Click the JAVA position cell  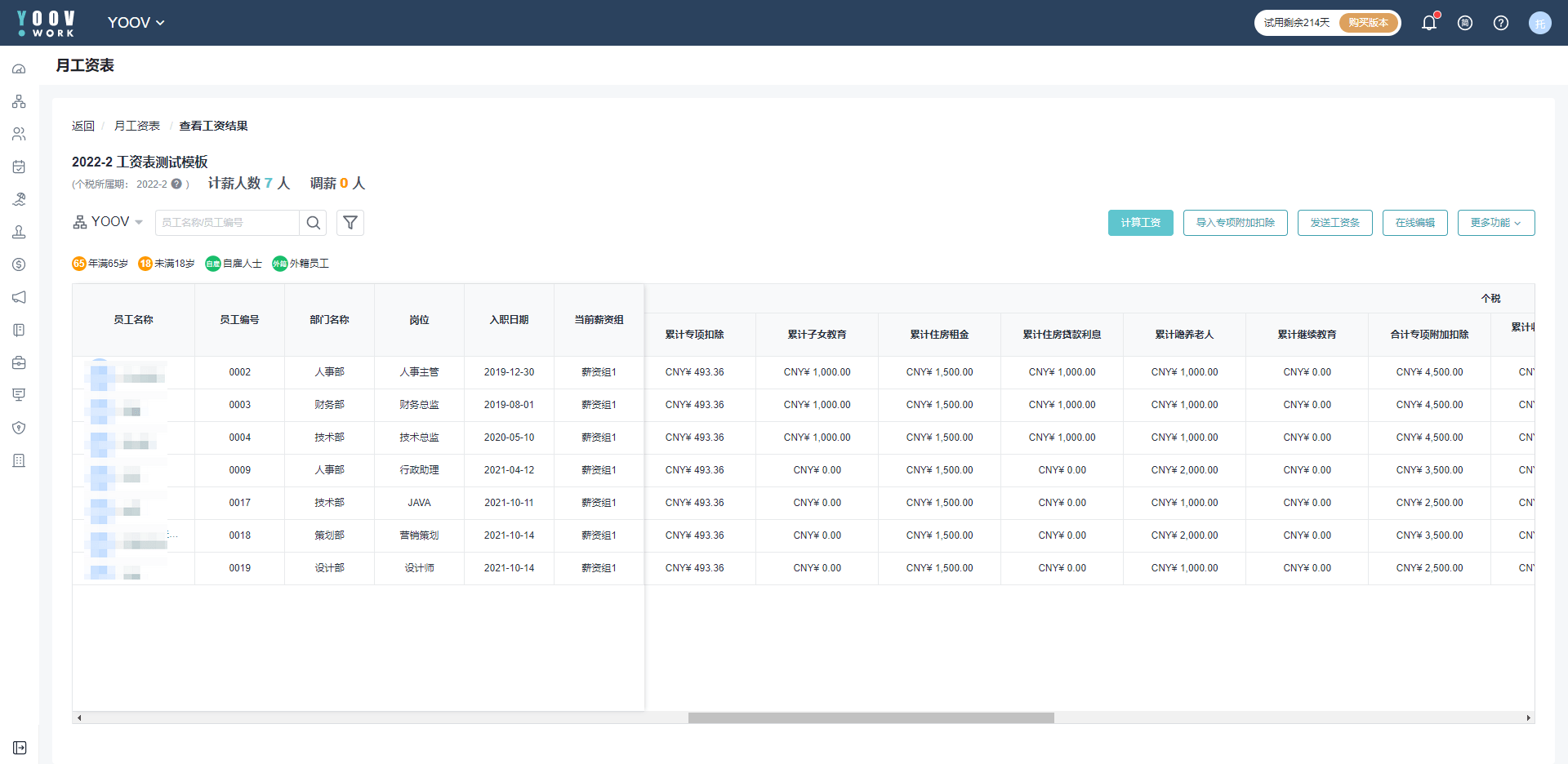[420, 503]
